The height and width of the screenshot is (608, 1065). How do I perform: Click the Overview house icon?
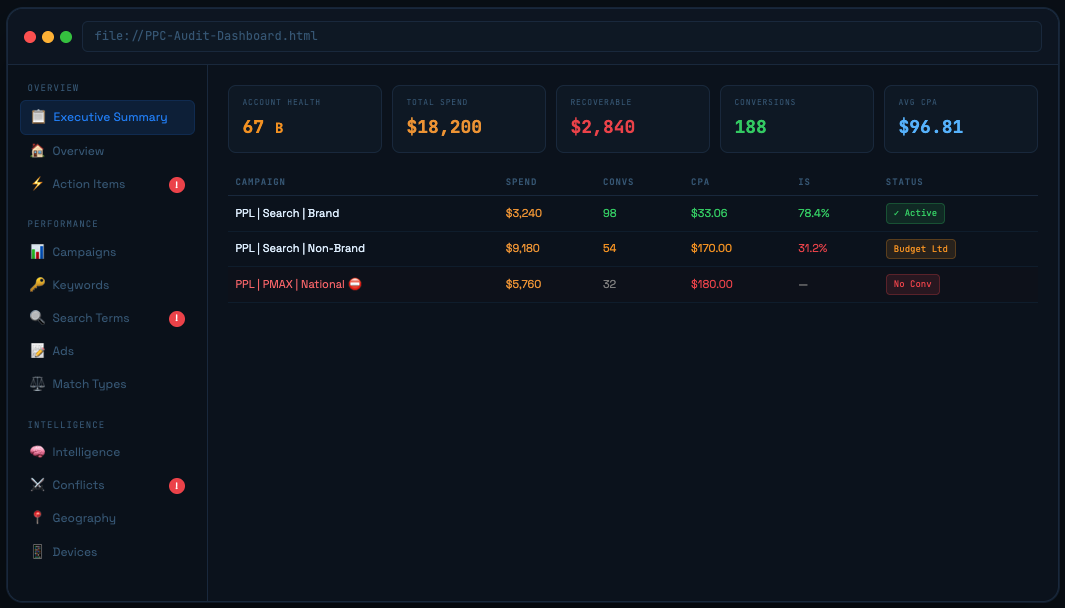pyautogui.click(x=38, y=151)
